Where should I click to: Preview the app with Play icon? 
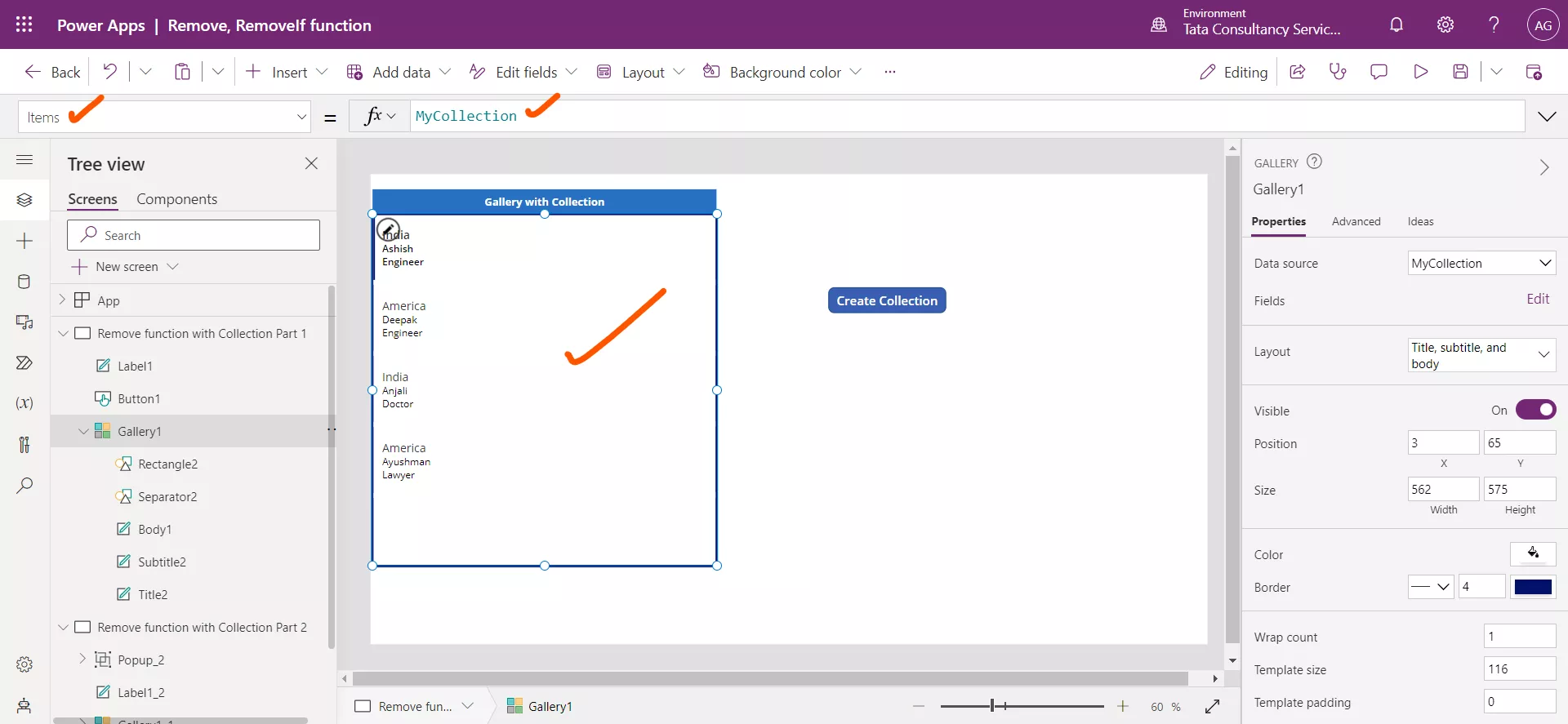tap(1420, 72)
